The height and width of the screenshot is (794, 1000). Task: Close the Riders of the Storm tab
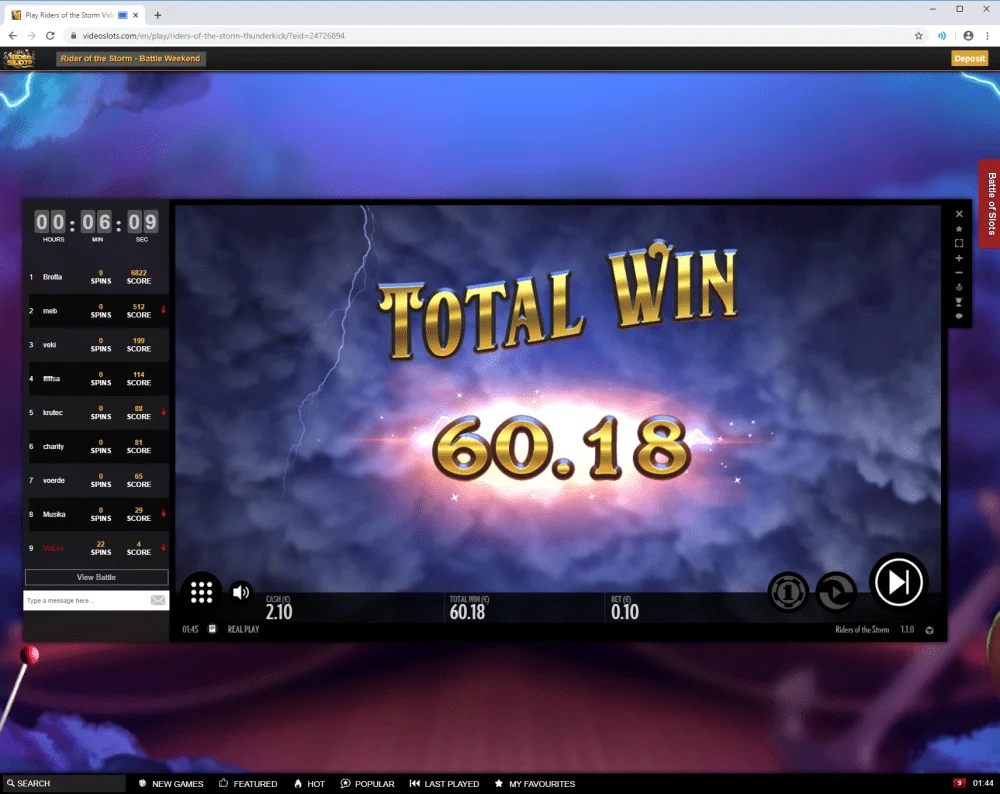coord(135,15)
